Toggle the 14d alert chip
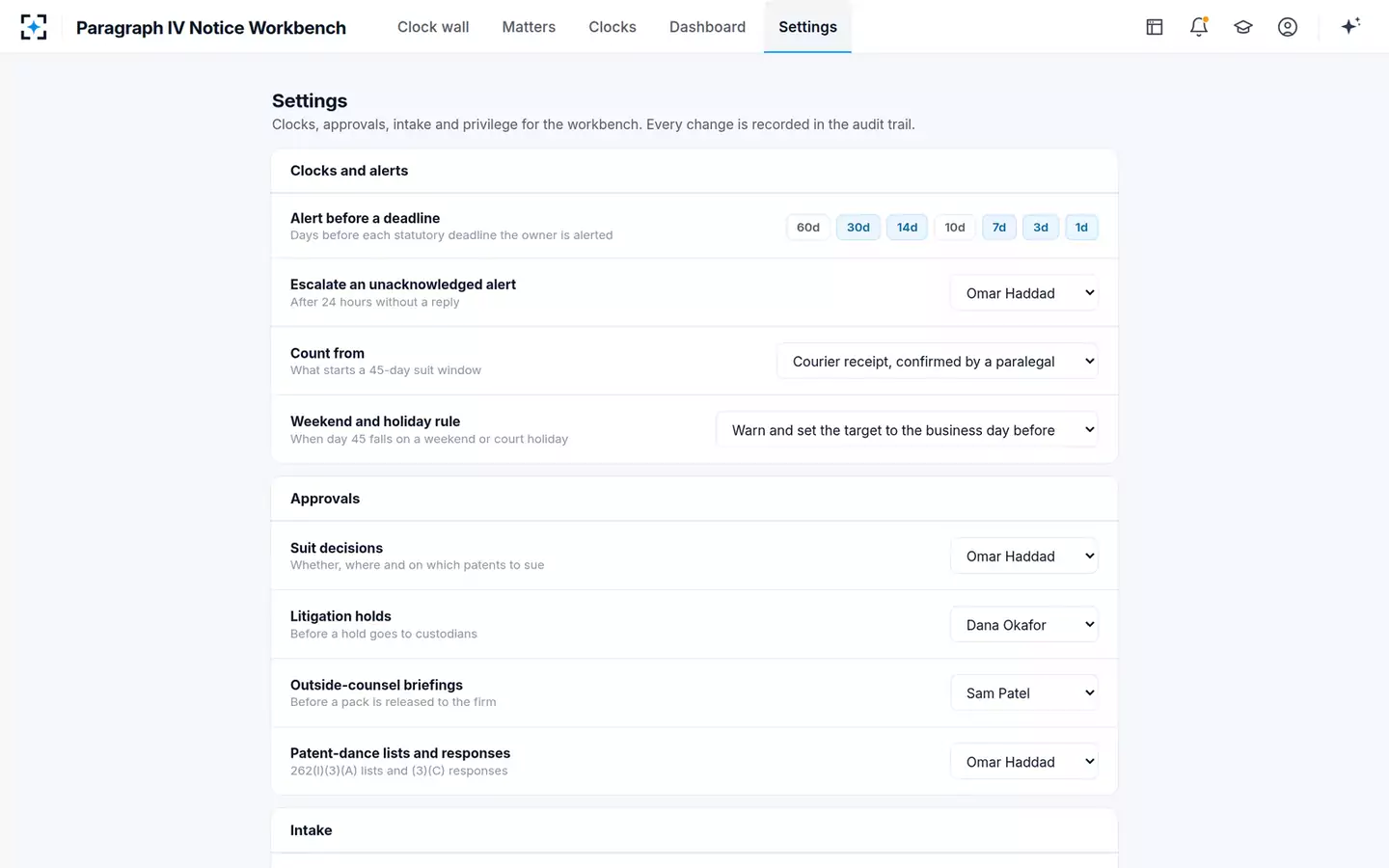 908,228
